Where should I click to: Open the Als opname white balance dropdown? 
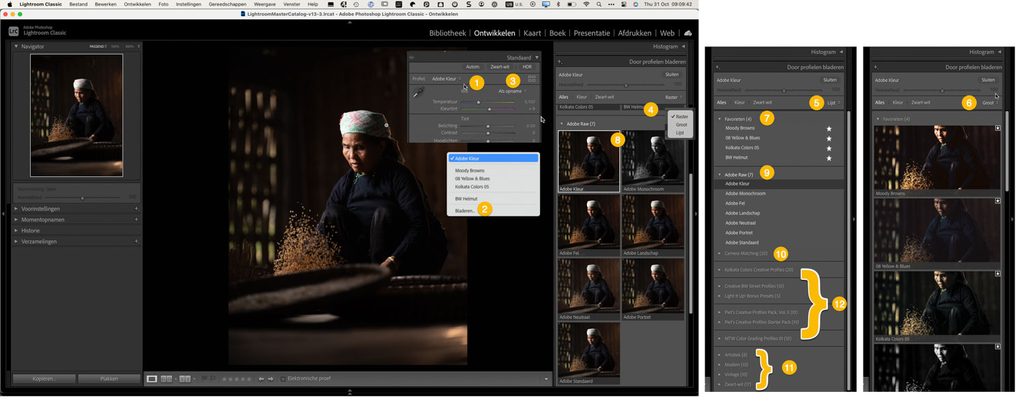coord(511,91)
